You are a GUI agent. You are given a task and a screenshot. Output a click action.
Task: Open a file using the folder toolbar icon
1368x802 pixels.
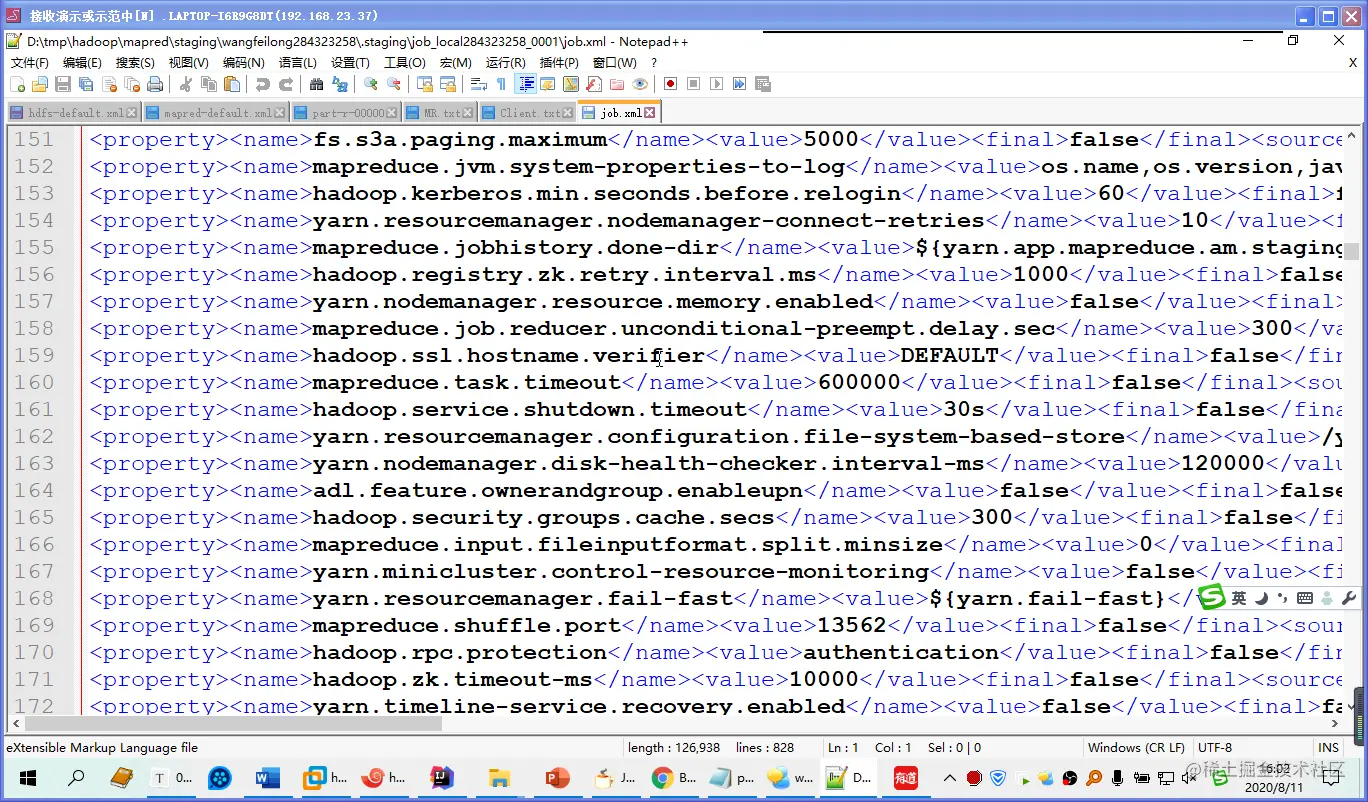coord(40,84)
